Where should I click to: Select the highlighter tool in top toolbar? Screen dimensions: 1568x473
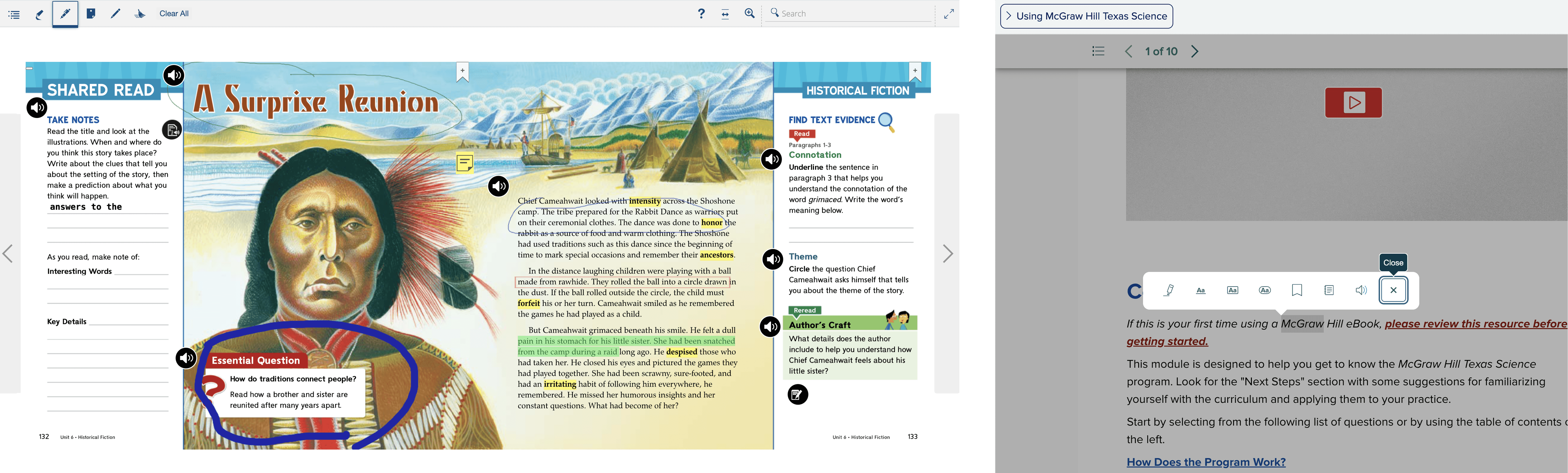[x=40, y=14]
